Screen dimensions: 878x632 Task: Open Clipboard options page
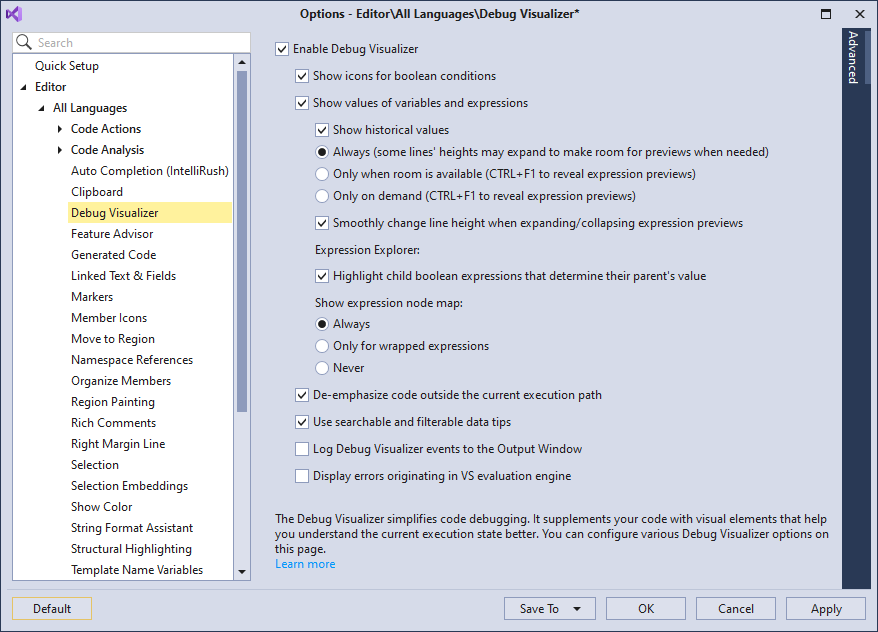click(x=97, y=192)
